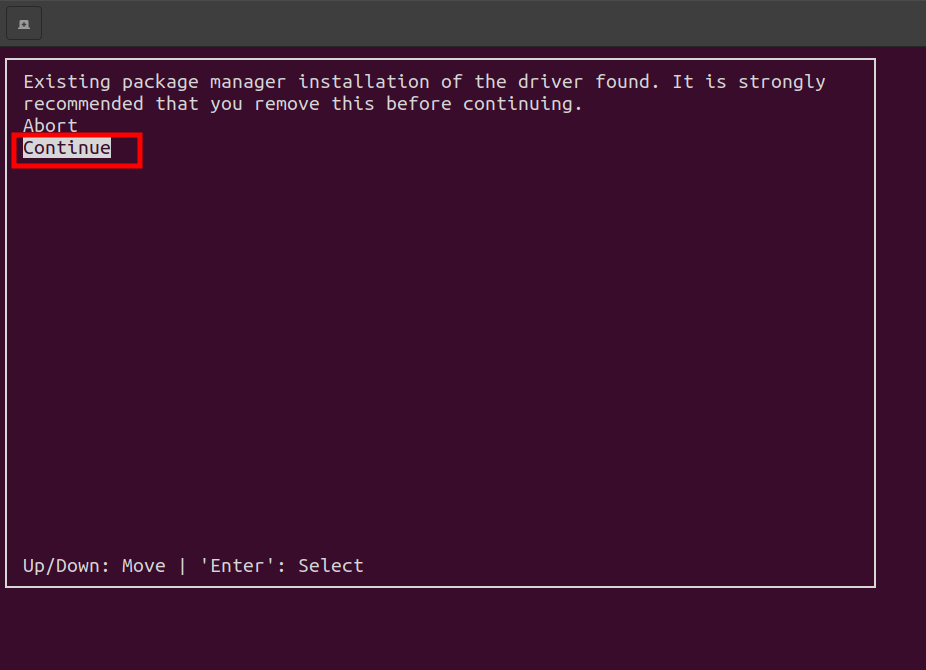Click the word 'recommended' on the second line

click(x=83, y=104)
